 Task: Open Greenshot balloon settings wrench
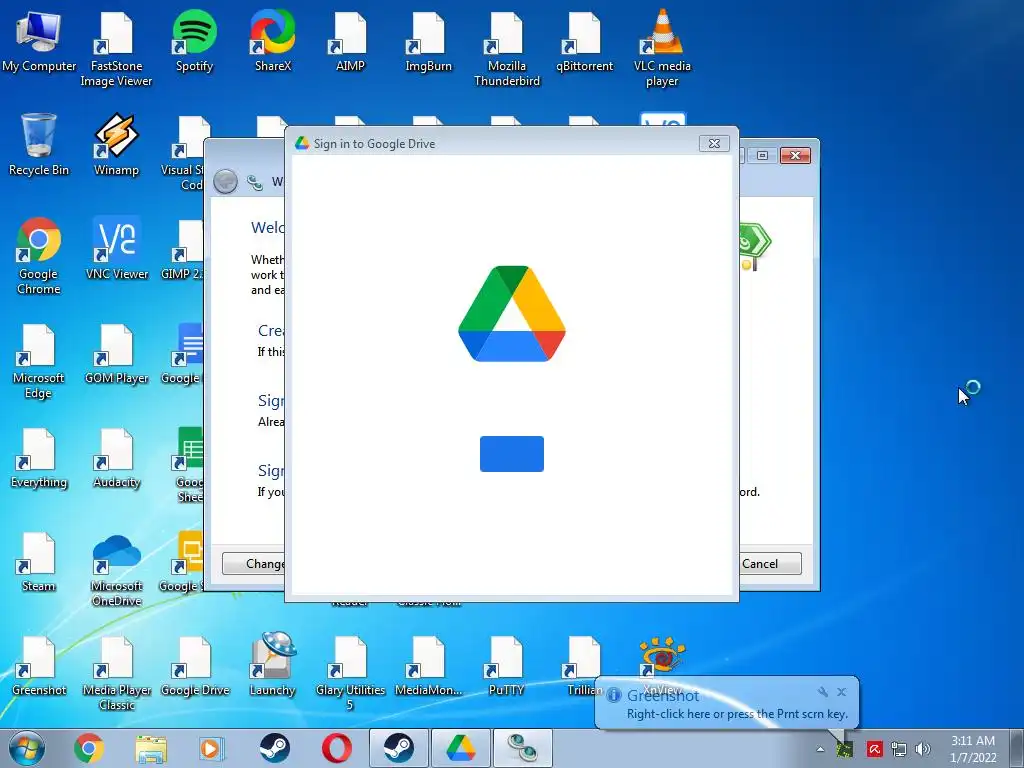[823, 692]
